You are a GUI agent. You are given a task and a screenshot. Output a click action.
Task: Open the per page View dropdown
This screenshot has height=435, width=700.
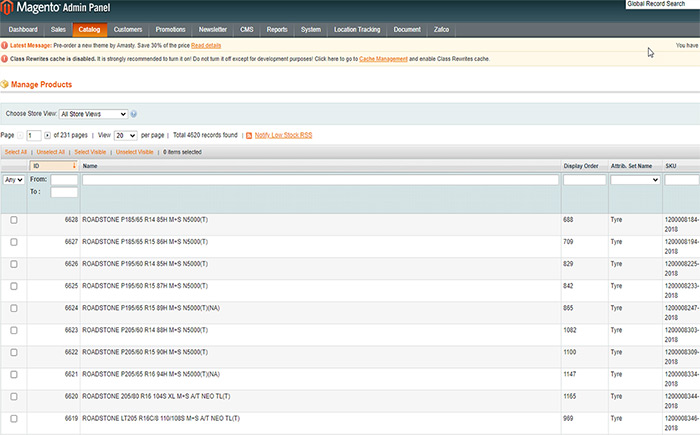125,135
